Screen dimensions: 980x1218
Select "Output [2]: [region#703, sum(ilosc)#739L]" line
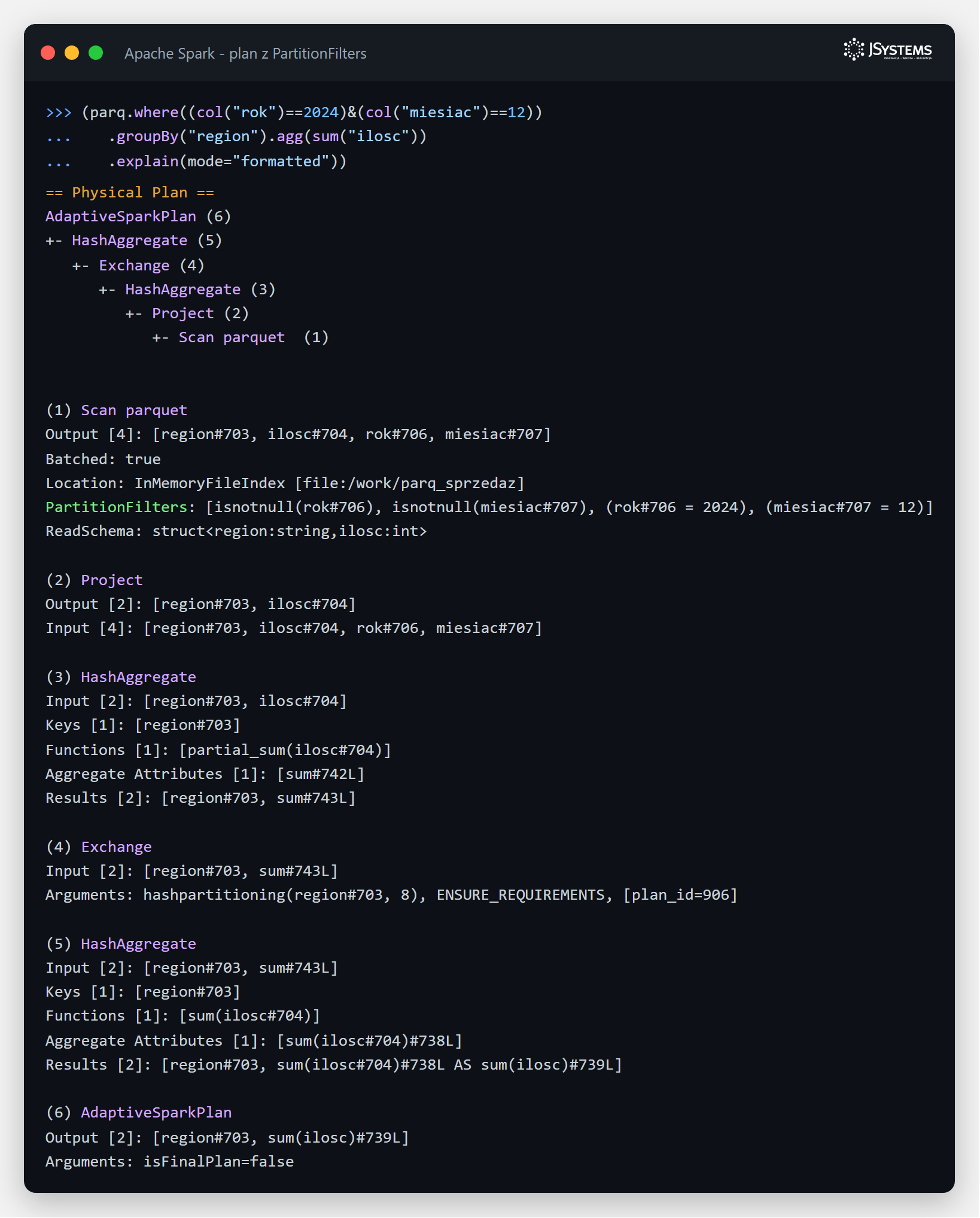click(x=227, y=1138)
